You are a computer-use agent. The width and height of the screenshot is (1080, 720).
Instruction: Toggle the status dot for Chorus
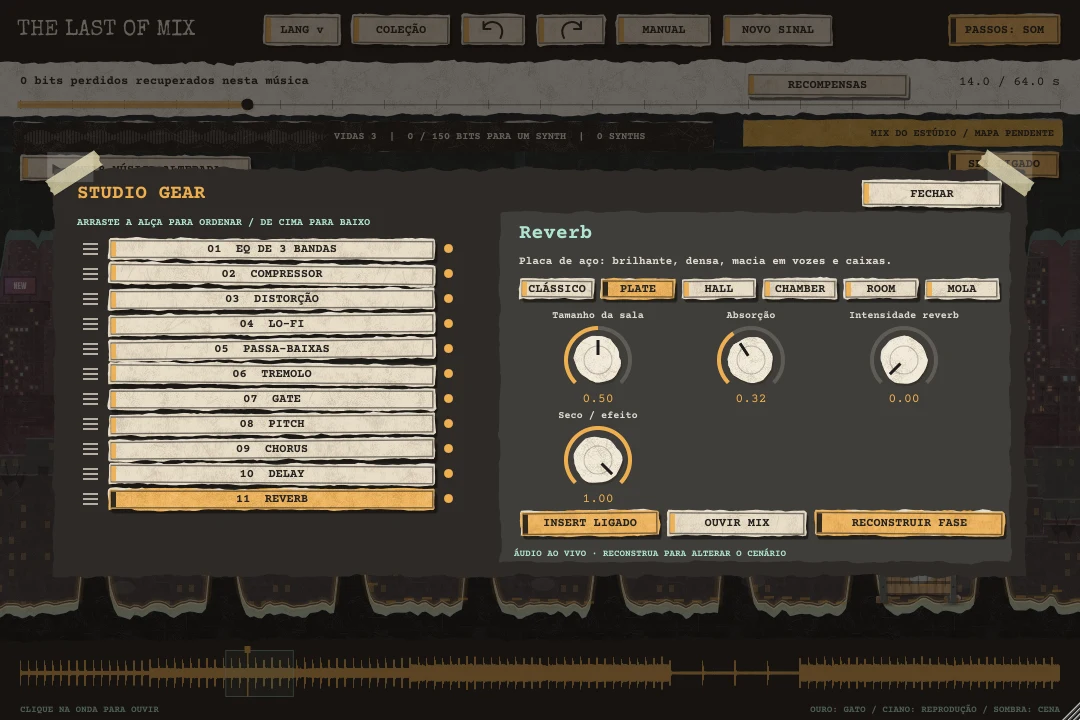[448, 449]
